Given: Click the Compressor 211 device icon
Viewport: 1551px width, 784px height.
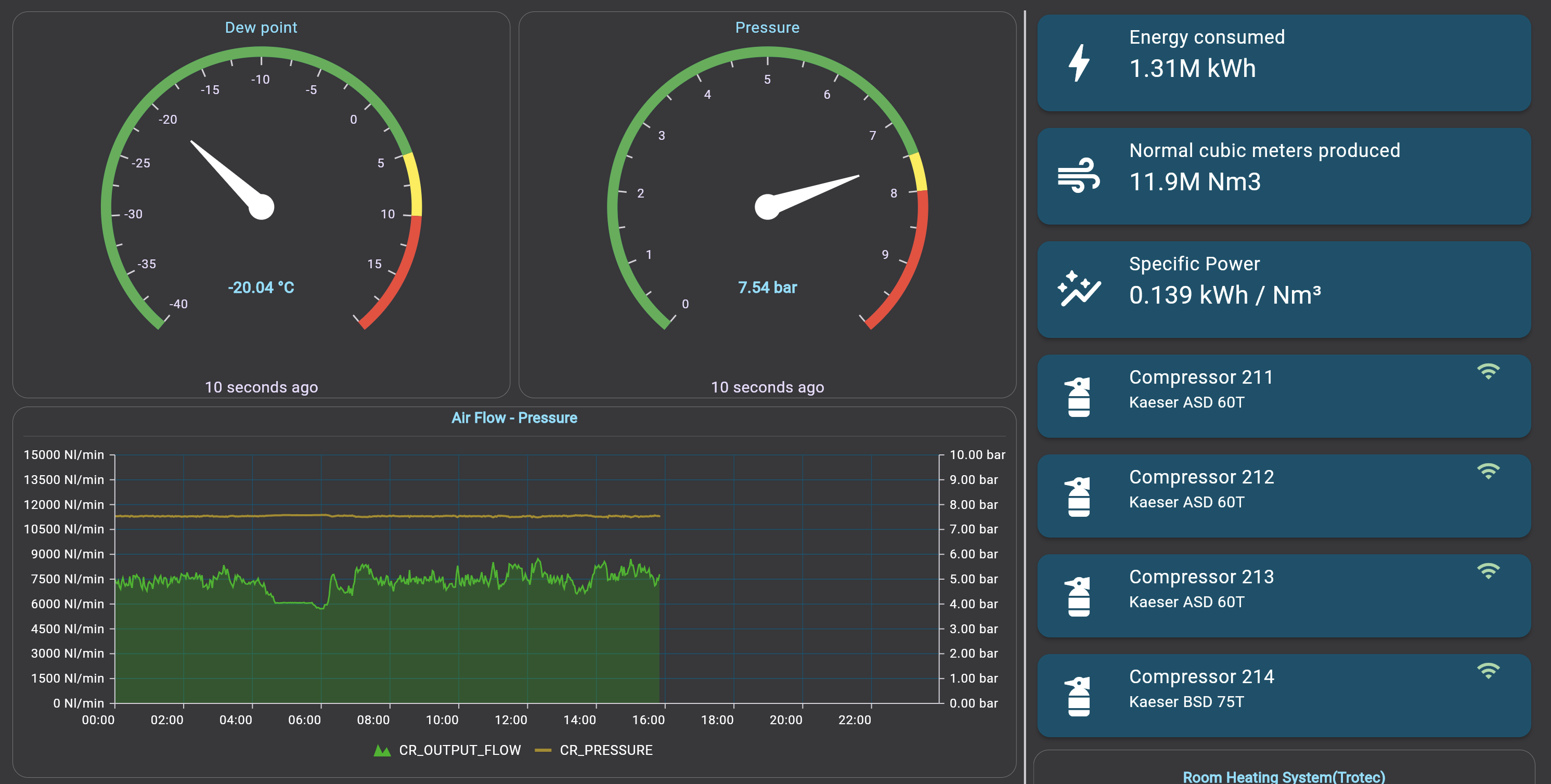Looking at the screenshot, I should (1078, 397).
